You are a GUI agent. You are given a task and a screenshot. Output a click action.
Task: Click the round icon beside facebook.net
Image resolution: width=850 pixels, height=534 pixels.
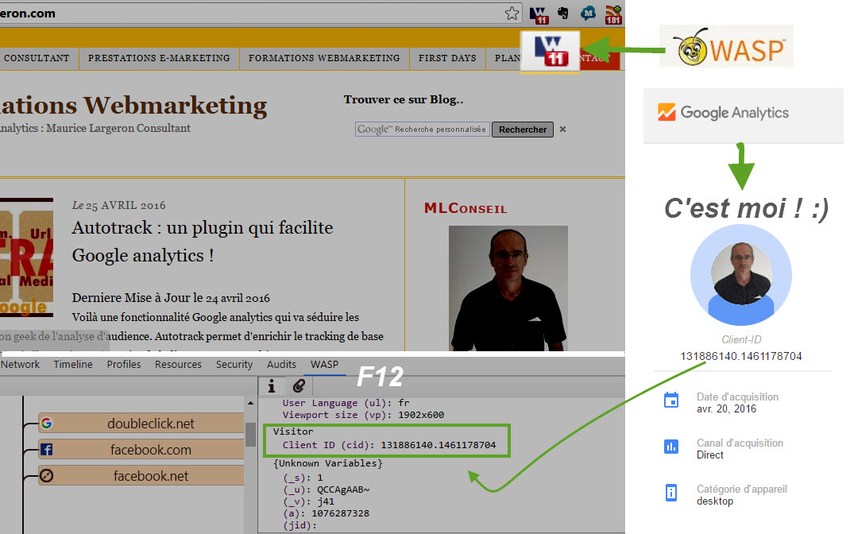point(47,475)
